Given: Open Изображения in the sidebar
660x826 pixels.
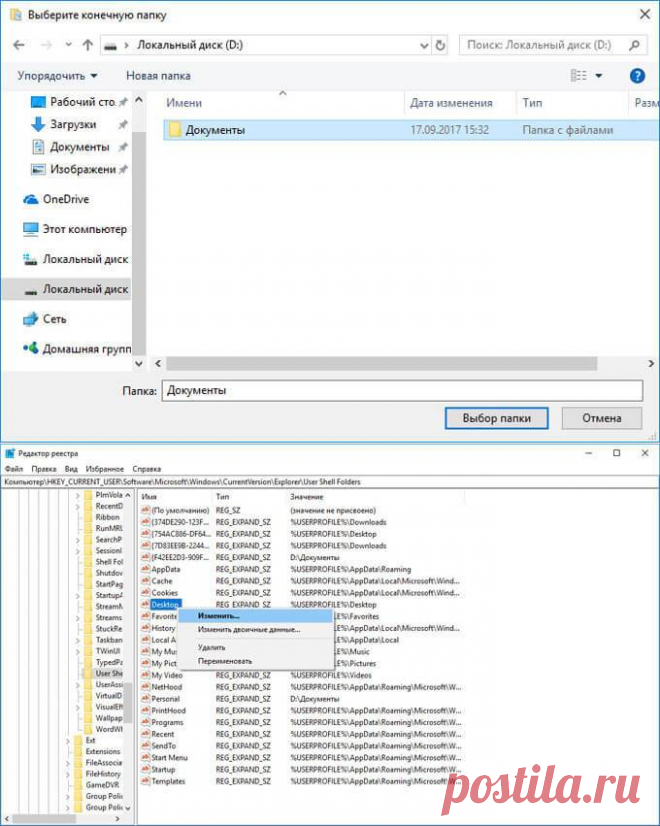Looking at the screenshot, I should (78, 170).
